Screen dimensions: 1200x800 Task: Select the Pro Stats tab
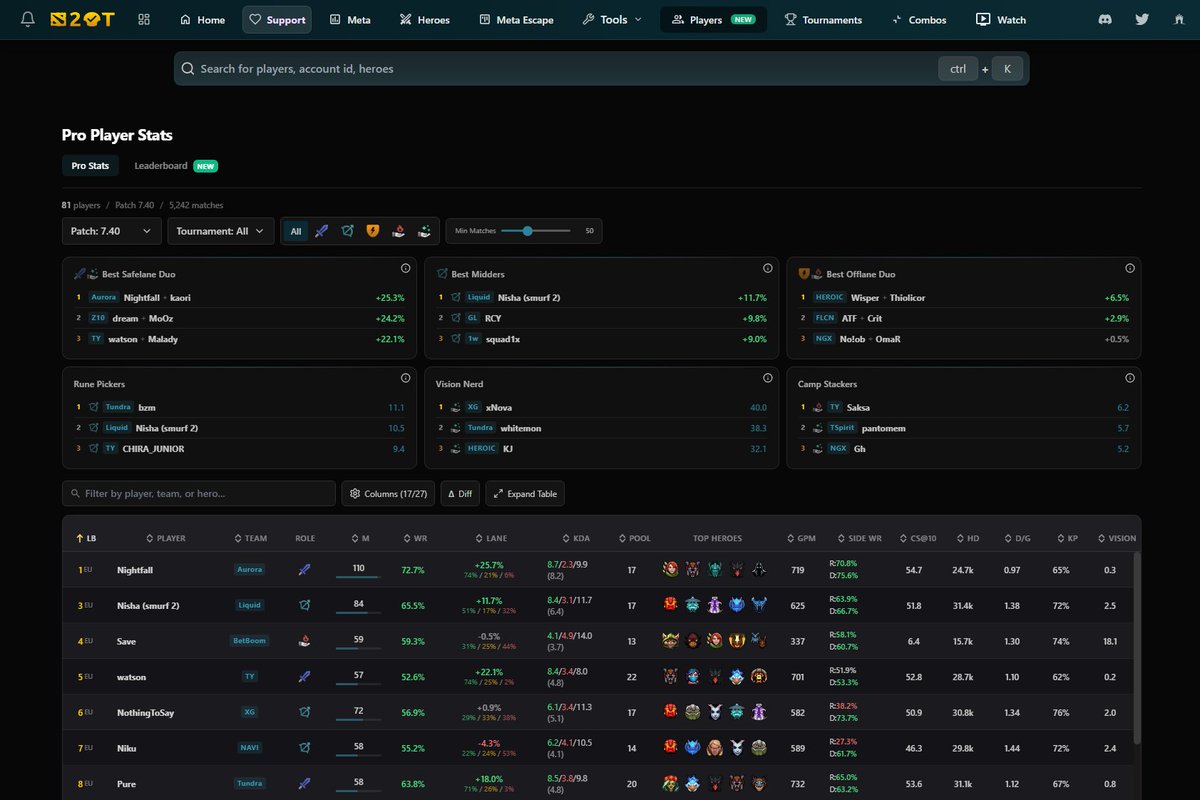tap(90, 166)
